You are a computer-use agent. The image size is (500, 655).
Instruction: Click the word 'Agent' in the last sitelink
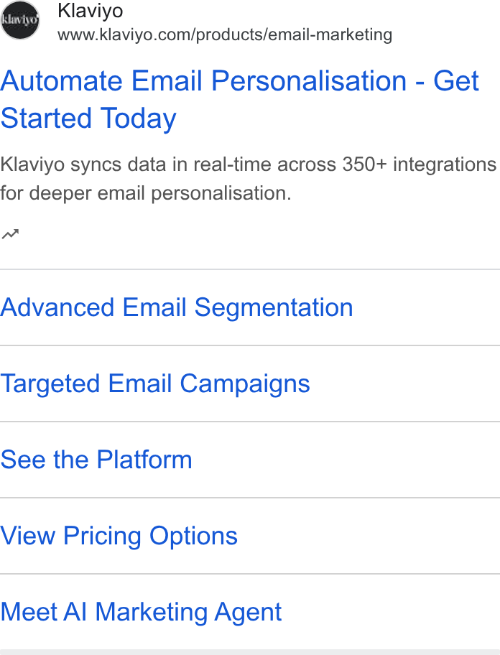[x=248, y=612]
